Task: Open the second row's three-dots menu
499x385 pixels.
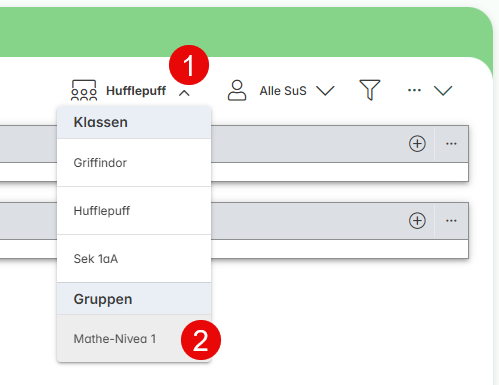Action: [451, 221]
